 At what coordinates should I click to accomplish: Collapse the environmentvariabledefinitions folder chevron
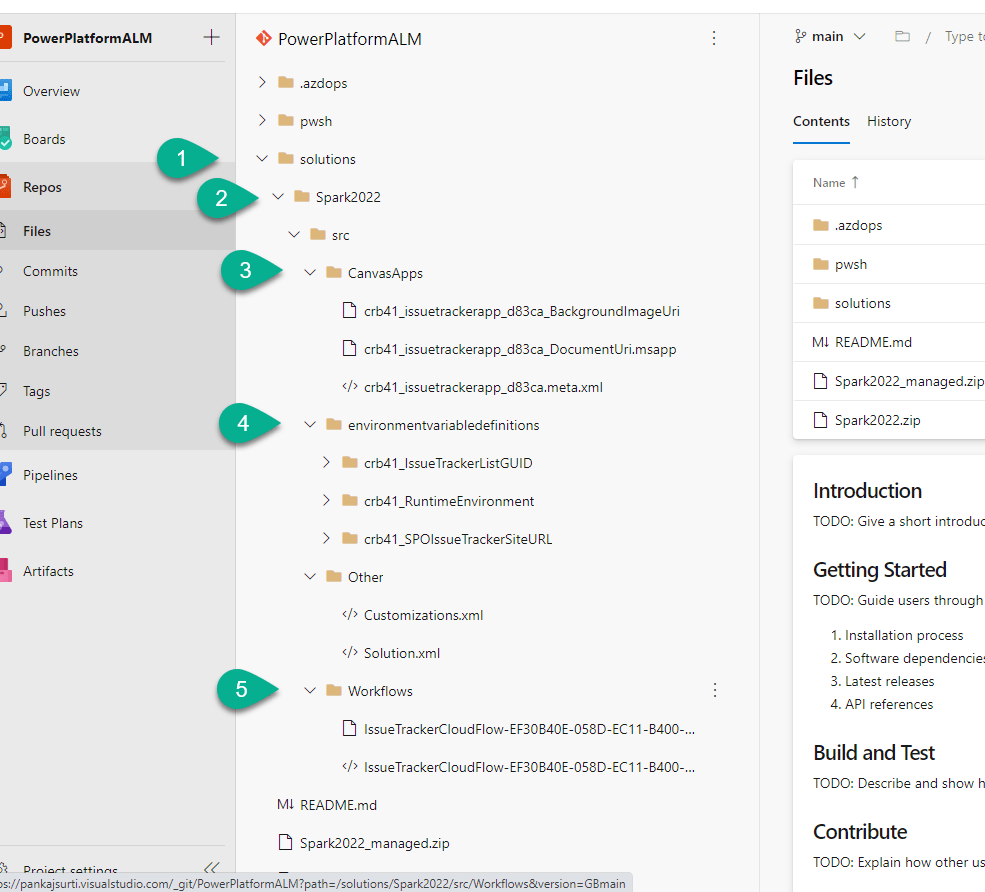(x=310, y=425)
